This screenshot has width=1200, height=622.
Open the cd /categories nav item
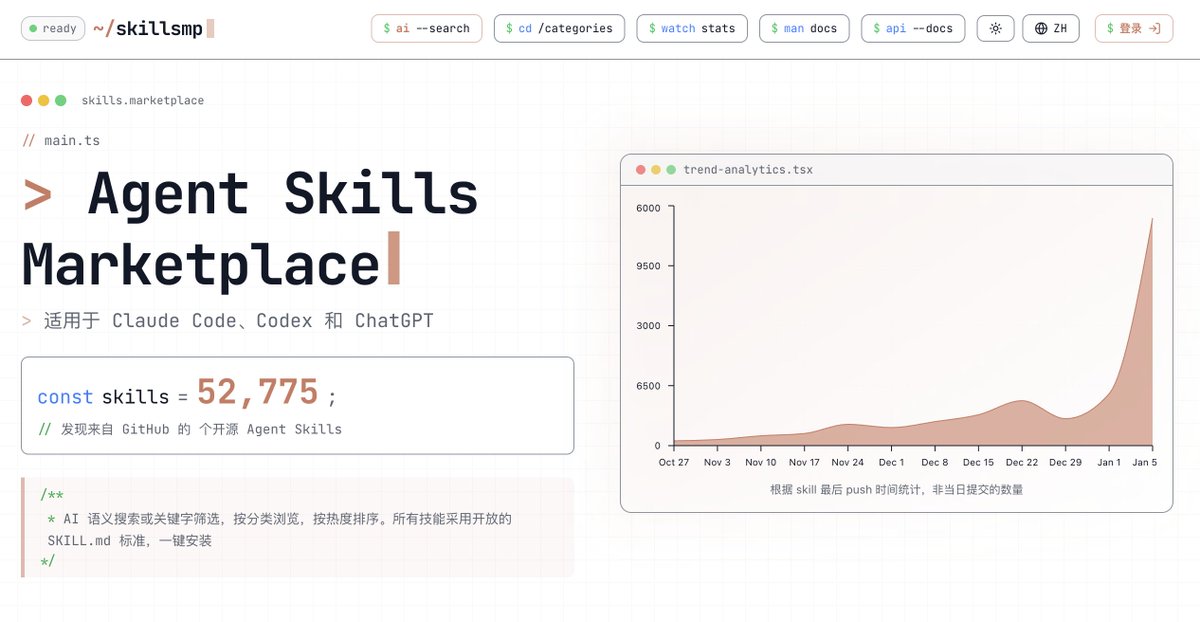click(559, 28)
